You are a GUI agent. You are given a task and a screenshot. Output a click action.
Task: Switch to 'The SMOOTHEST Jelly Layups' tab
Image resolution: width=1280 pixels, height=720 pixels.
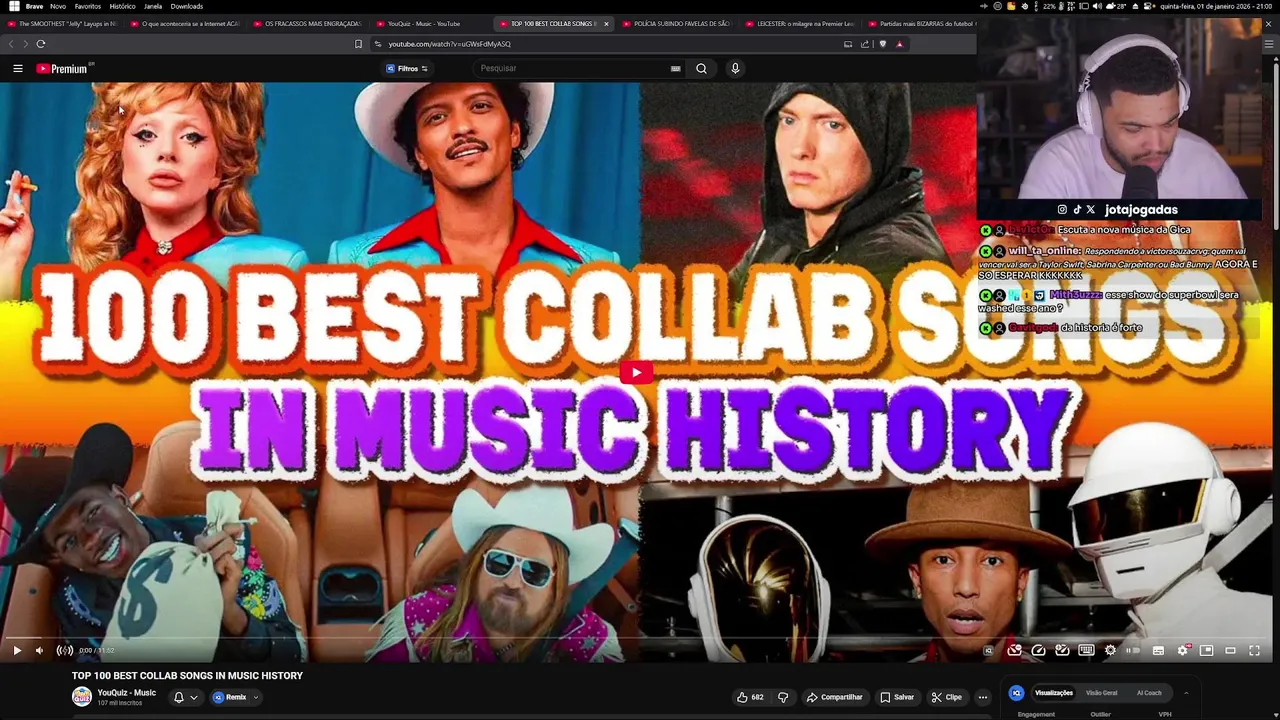click(65, 23)
